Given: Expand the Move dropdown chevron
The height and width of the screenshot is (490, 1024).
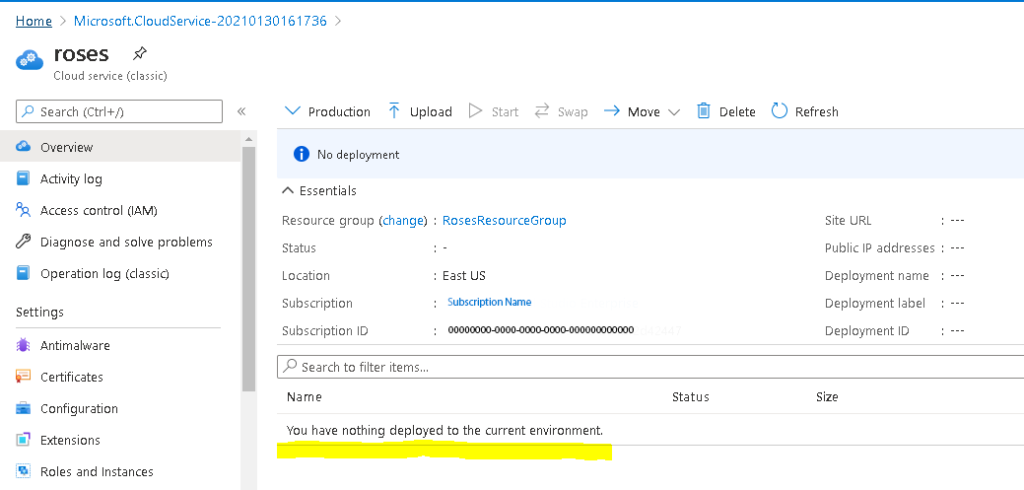Looking at the screenshot, I should coord(675,112).
